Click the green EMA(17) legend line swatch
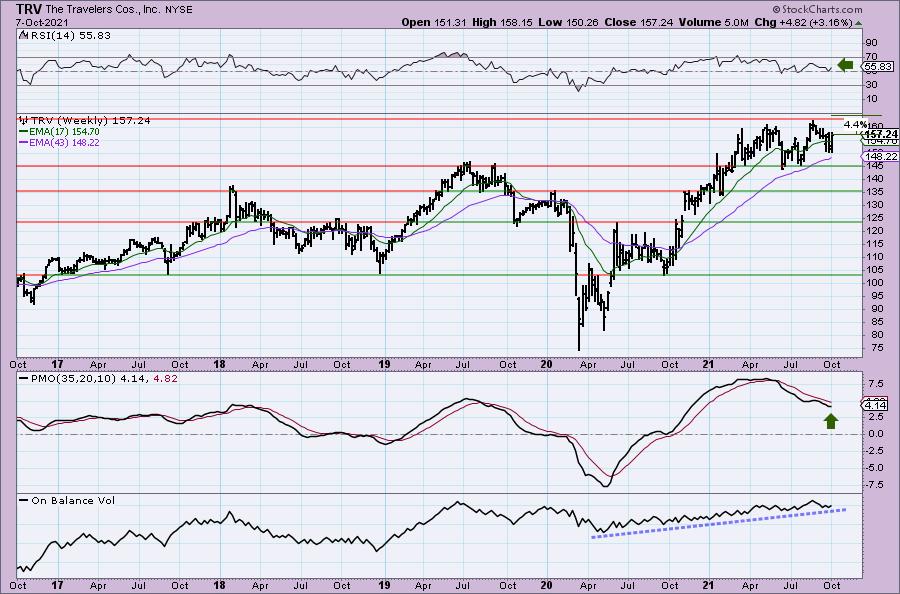This screenshot has height=594, width=900. tap(23, 131)
